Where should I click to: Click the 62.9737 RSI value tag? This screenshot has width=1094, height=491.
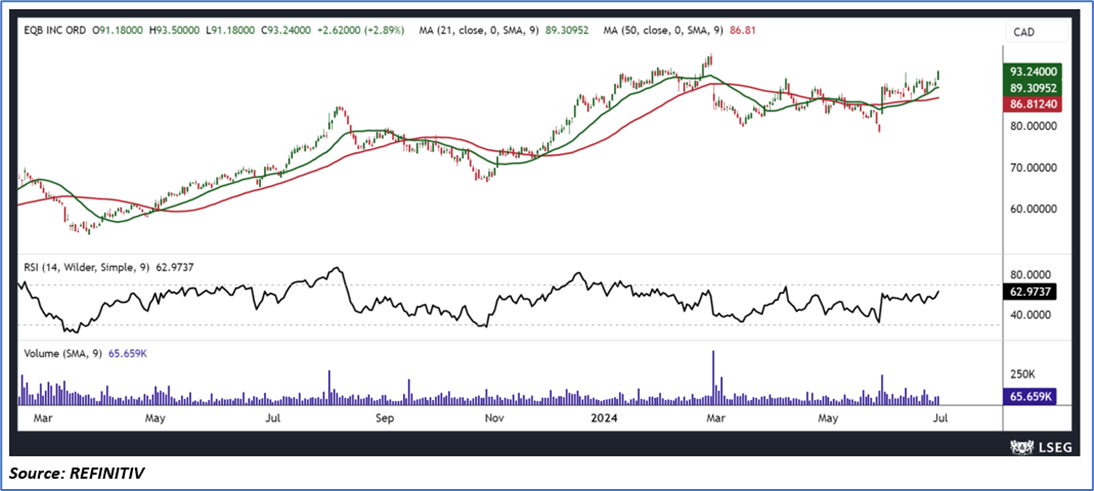(x=1032, y=292)
